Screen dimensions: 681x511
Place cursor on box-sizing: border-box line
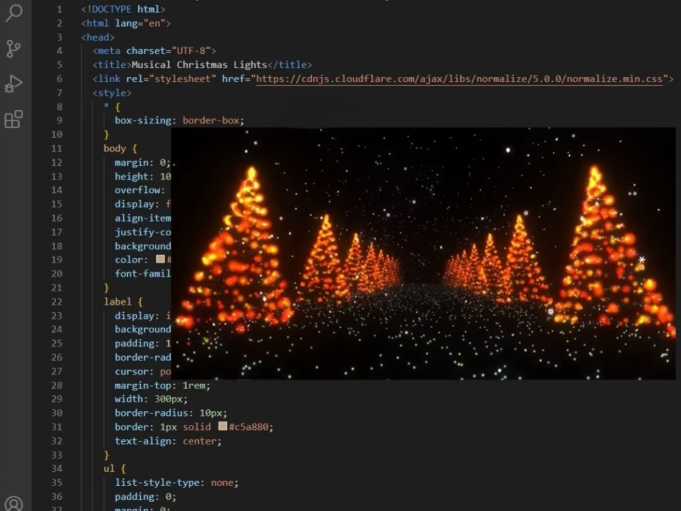coord(179,120)
